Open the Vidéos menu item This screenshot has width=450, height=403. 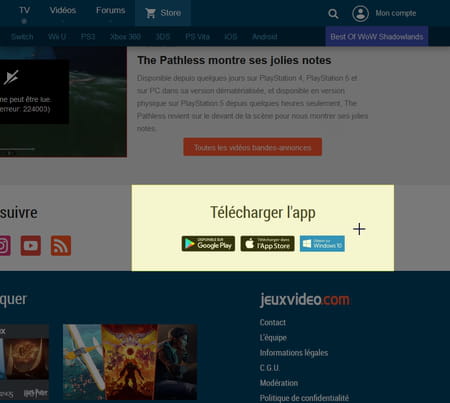tap(63, 10)
